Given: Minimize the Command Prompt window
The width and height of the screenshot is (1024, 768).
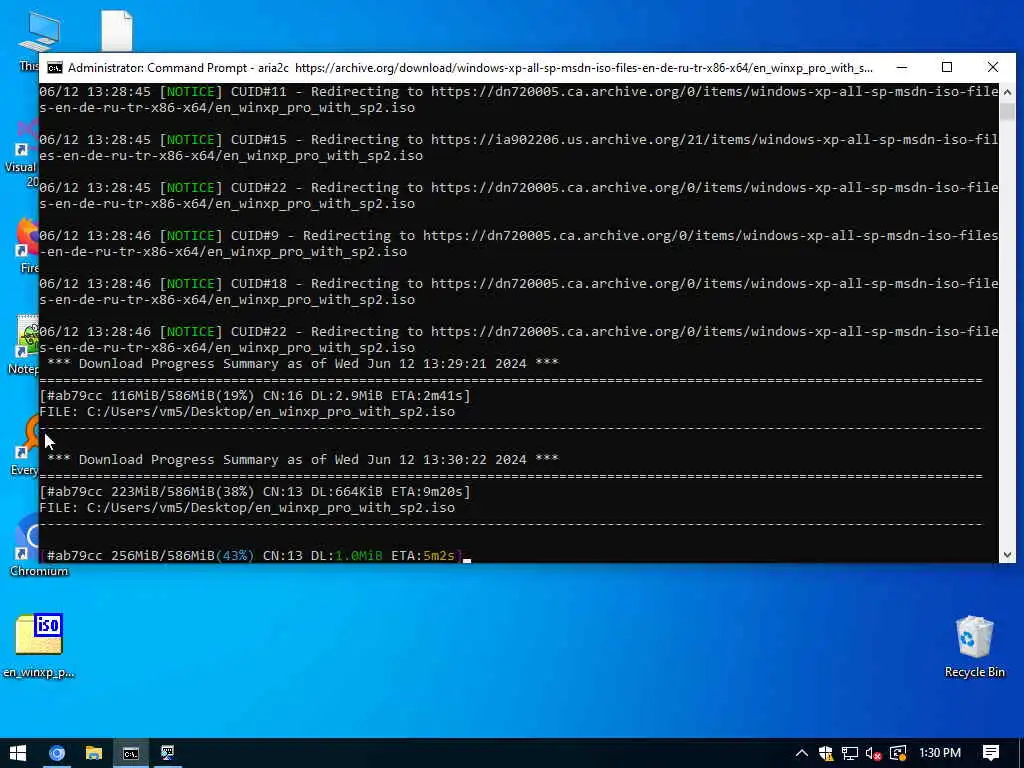Looking at the screenshot, I should click(x=902, y=67).
